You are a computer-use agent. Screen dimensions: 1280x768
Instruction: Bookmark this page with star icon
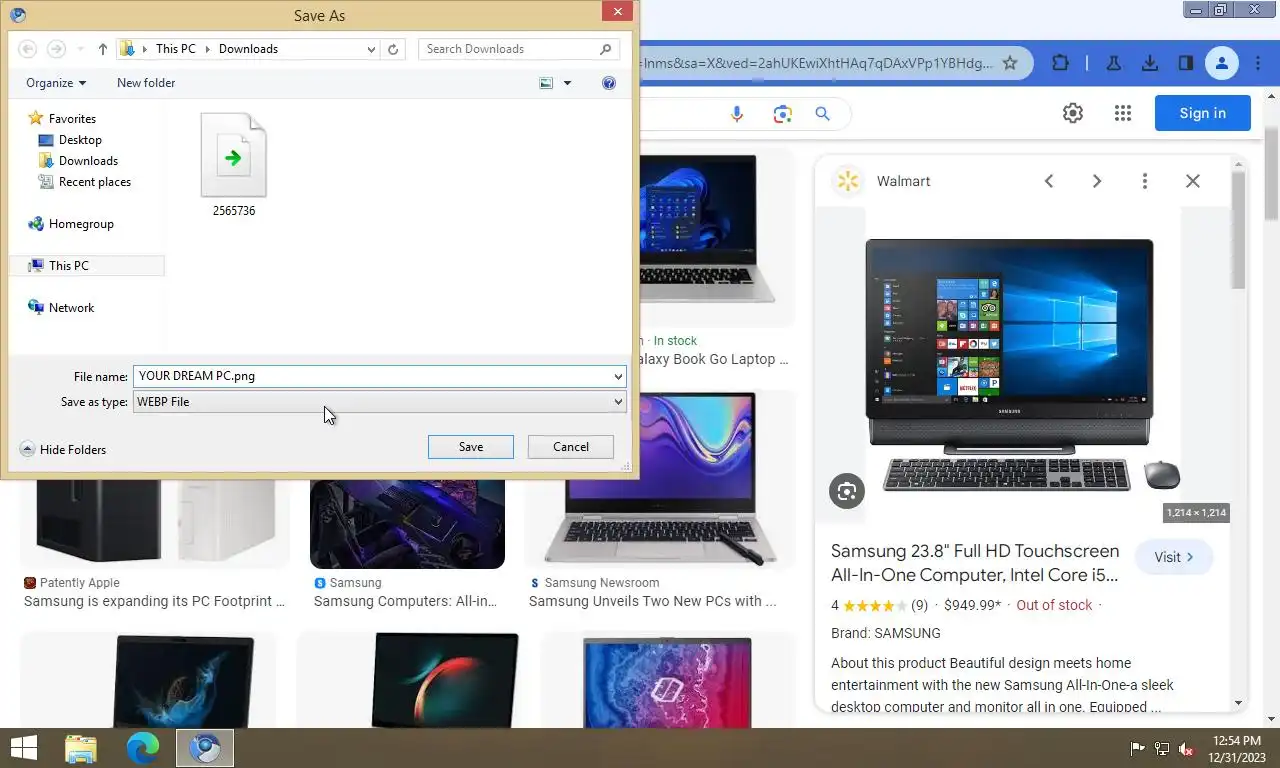[x=1010, y=63]
